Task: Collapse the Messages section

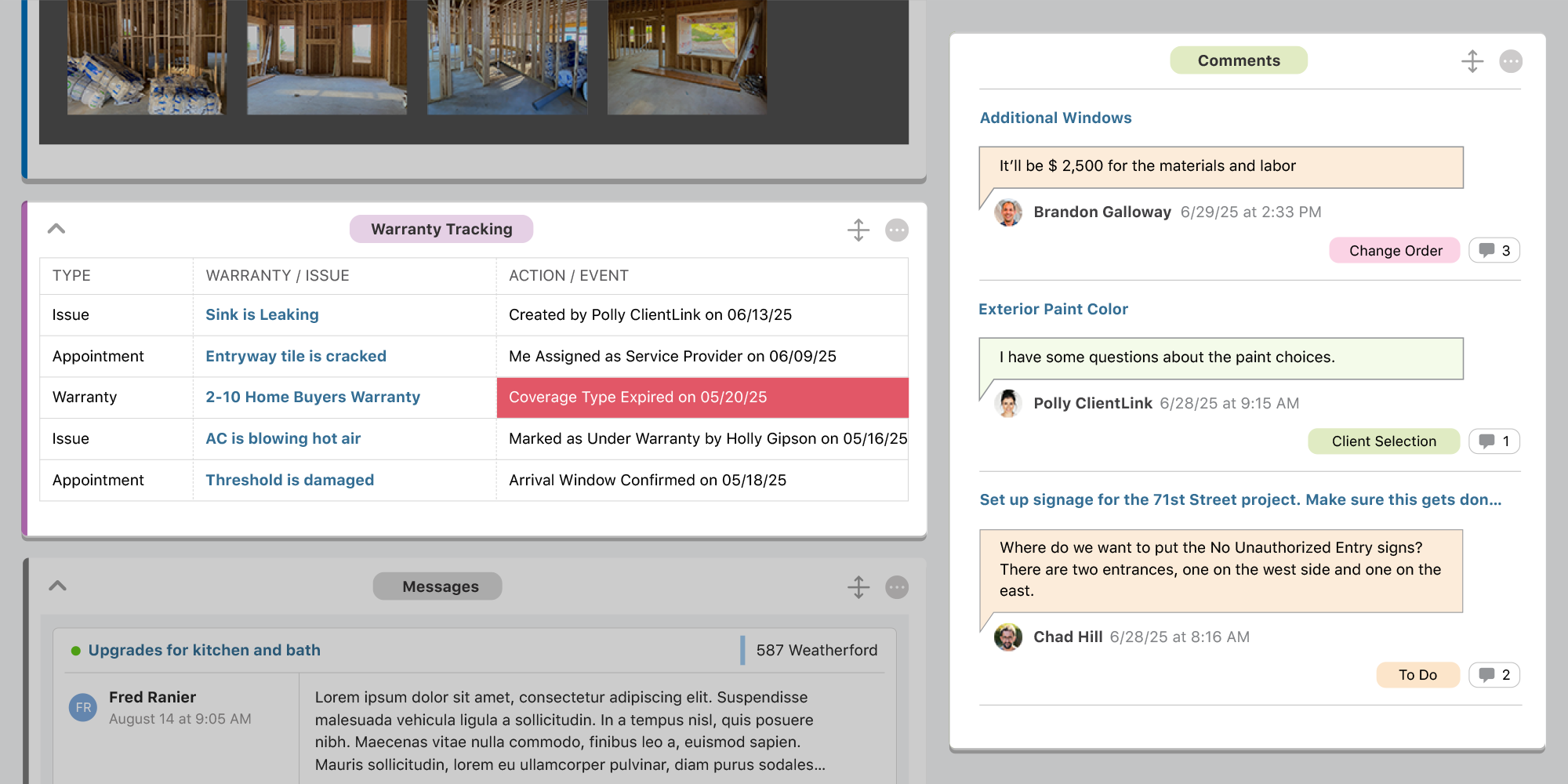Action: click(57, 586)
